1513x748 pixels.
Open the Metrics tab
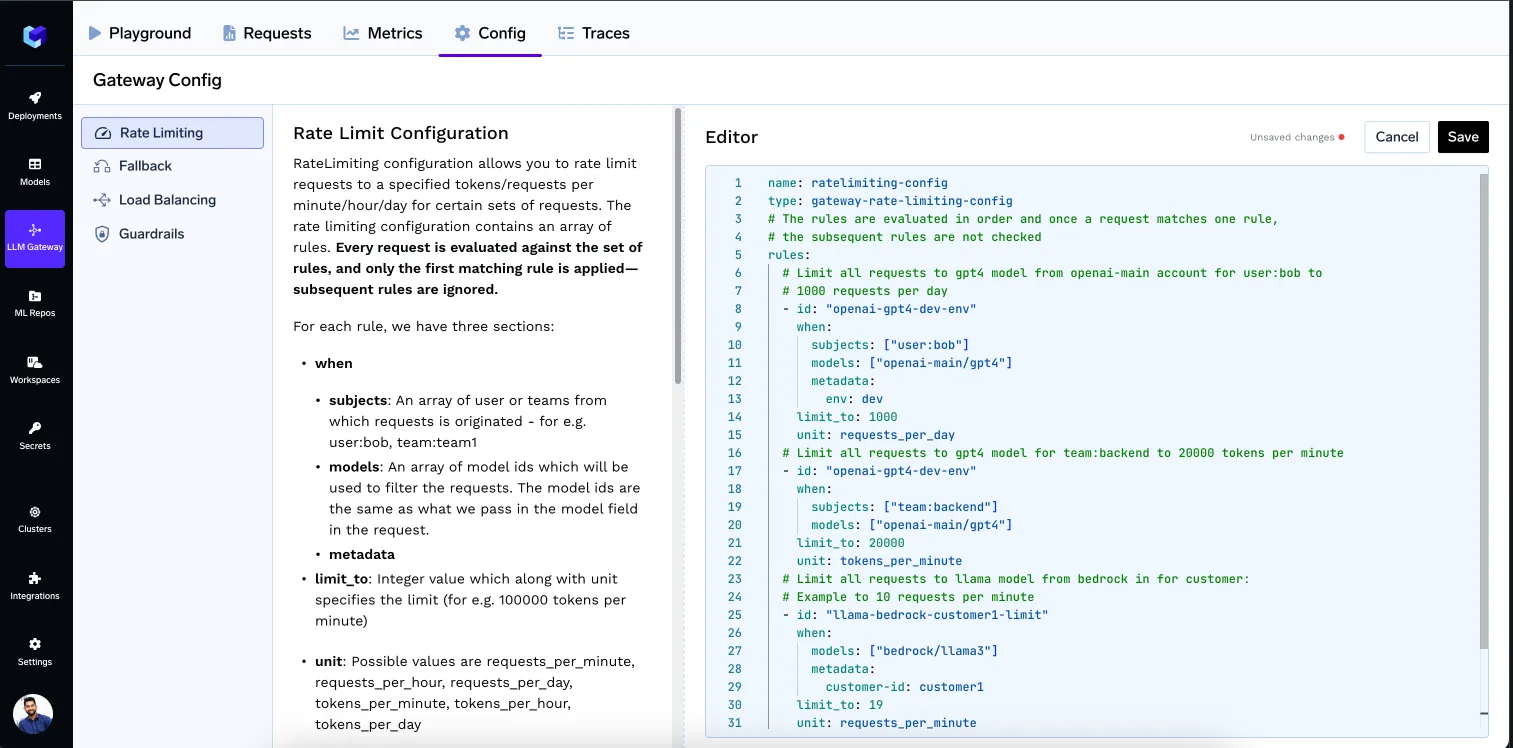tap(383, 33)
